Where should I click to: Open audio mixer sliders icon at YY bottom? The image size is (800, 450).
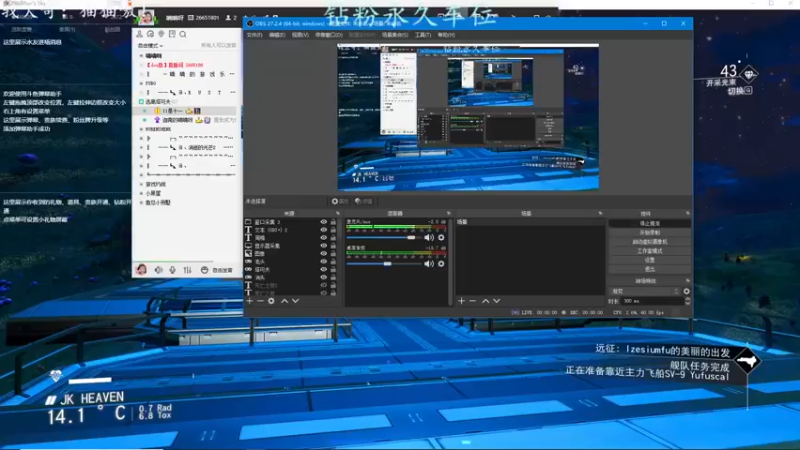click(187, 270)
